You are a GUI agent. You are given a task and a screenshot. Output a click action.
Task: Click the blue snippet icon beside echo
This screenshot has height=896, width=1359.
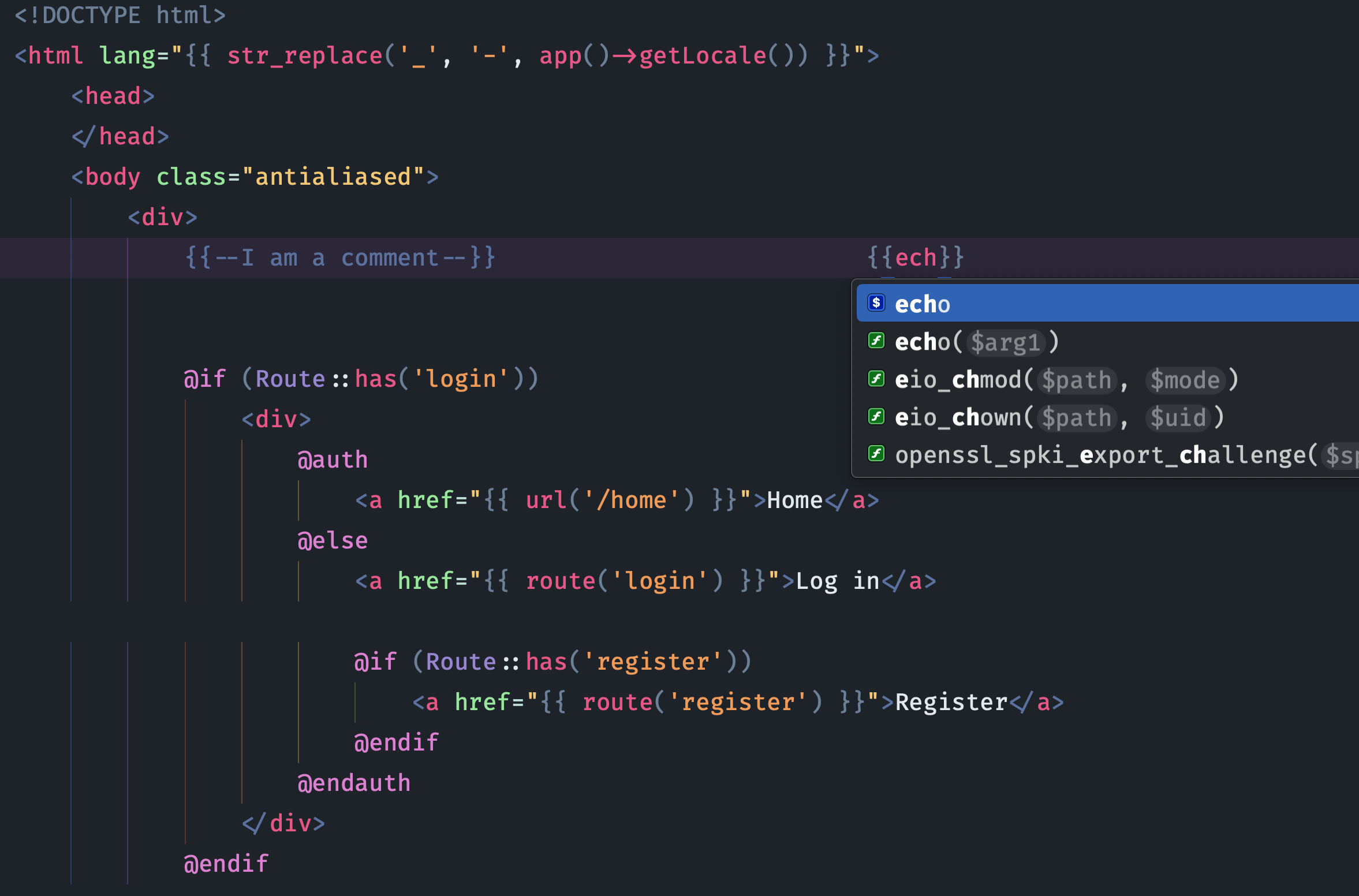point(876,303)
